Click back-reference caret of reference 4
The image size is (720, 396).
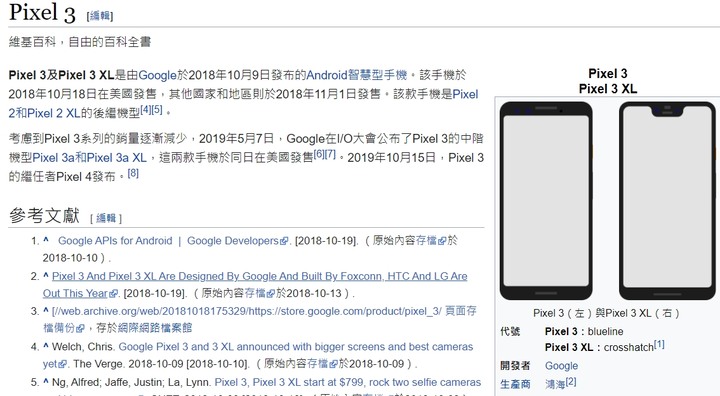46,345
